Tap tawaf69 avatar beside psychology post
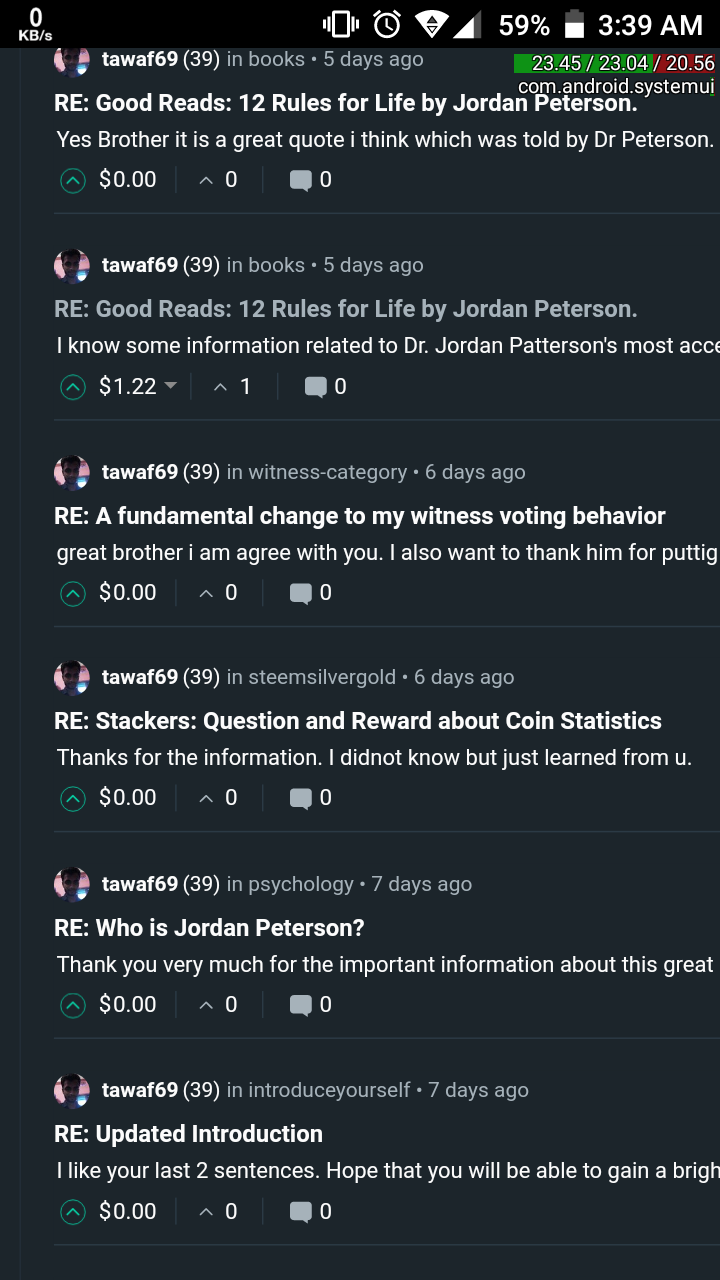 [x=72, y=884]
